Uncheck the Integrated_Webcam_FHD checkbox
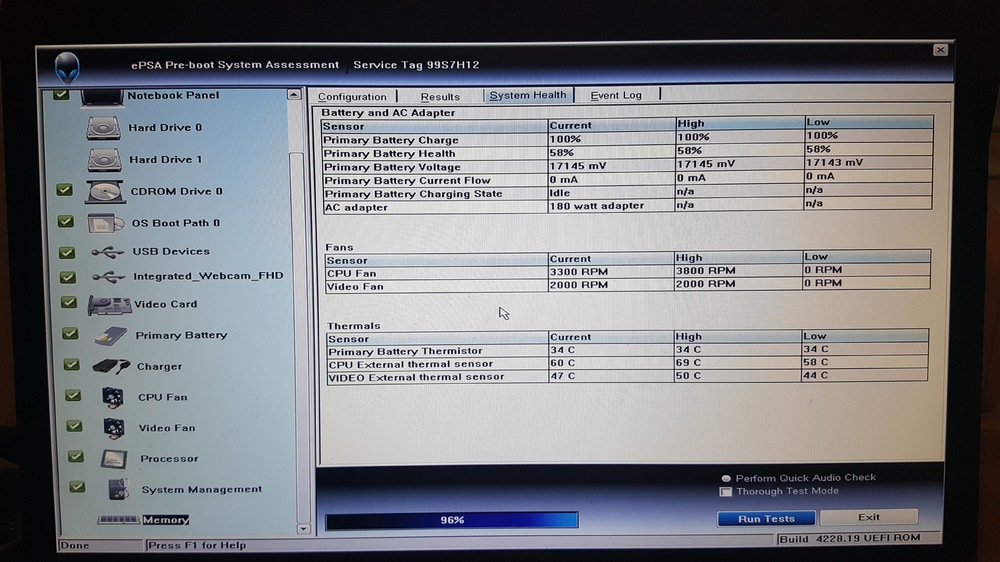 [x=67, y=277]
